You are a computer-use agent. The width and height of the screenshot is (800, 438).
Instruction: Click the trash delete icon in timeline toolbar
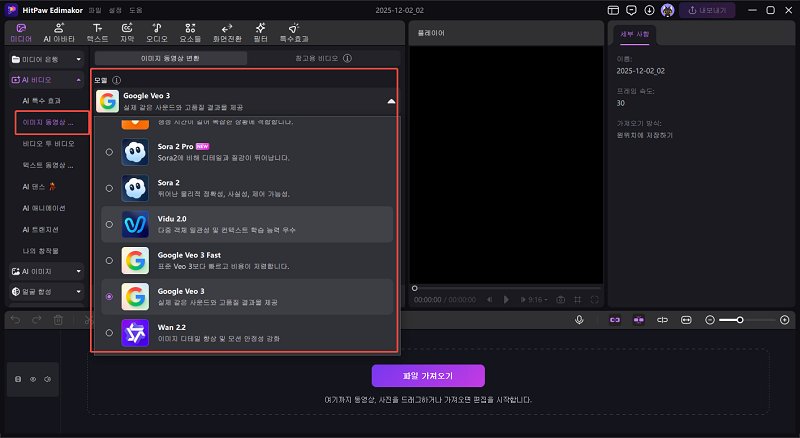(x=58, y=320)
